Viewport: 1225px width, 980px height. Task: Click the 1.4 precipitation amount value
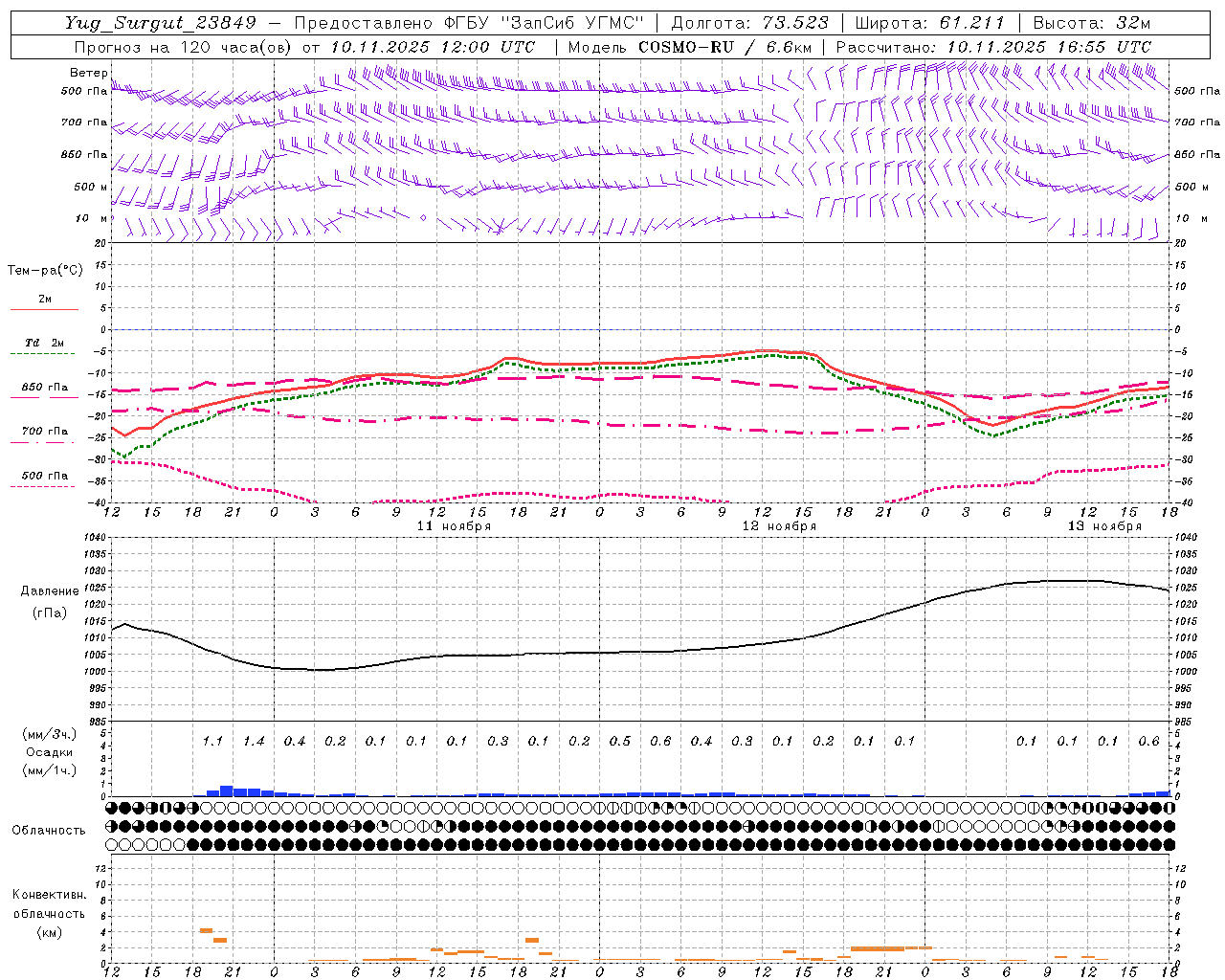(254, 742)
